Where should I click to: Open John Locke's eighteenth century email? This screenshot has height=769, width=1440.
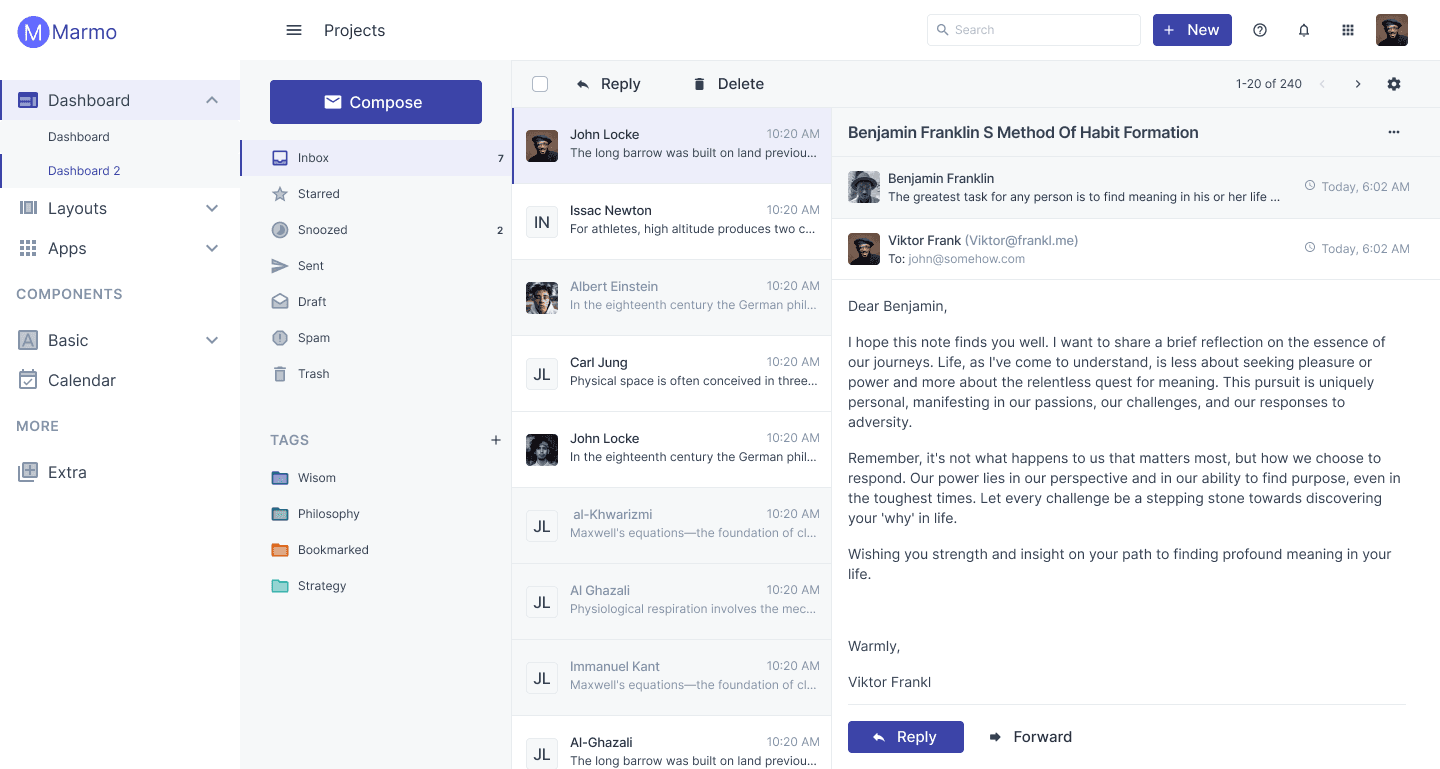pos(672,450)
